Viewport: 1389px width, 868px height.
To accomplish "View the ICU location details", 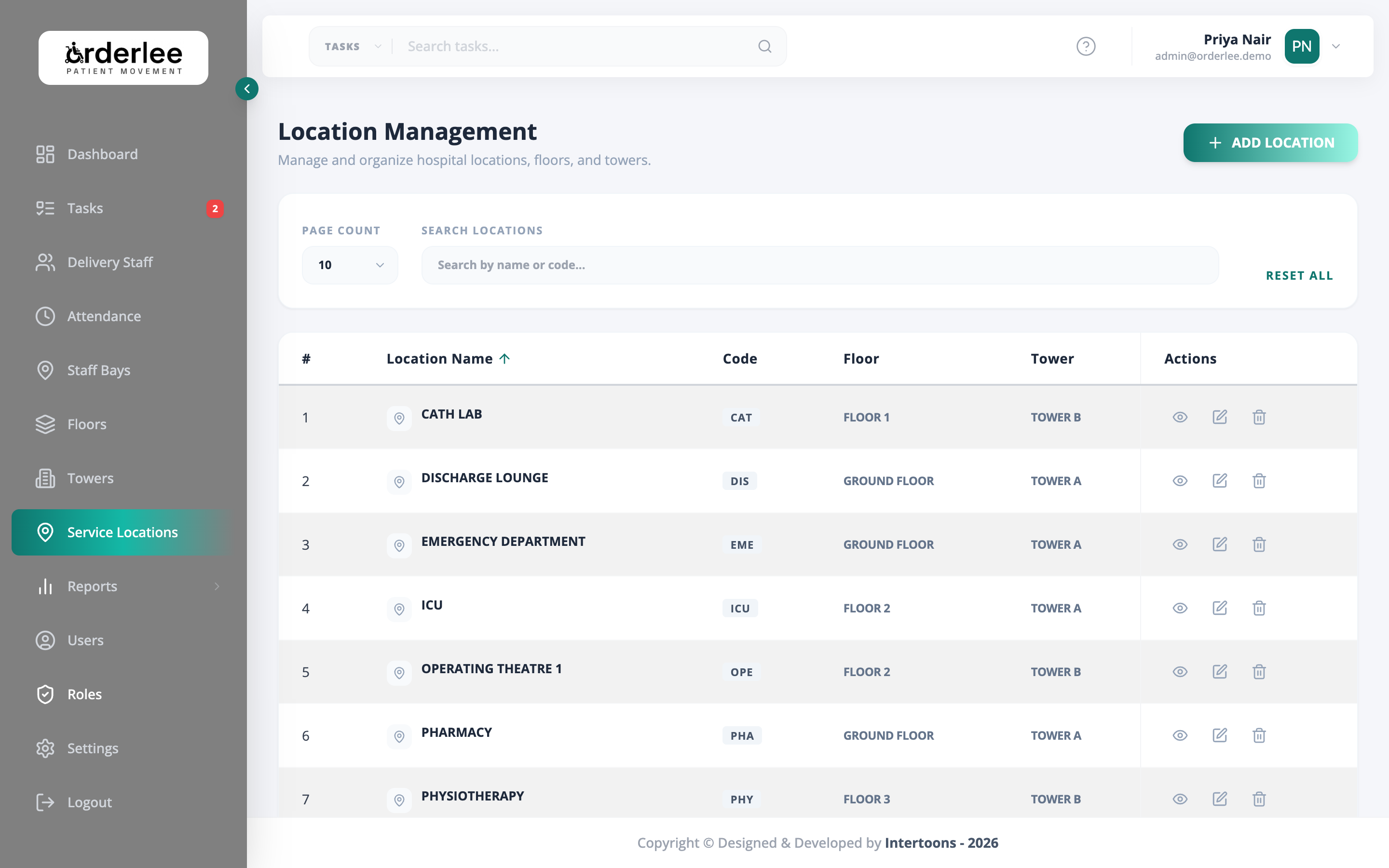I will 1180,609.
